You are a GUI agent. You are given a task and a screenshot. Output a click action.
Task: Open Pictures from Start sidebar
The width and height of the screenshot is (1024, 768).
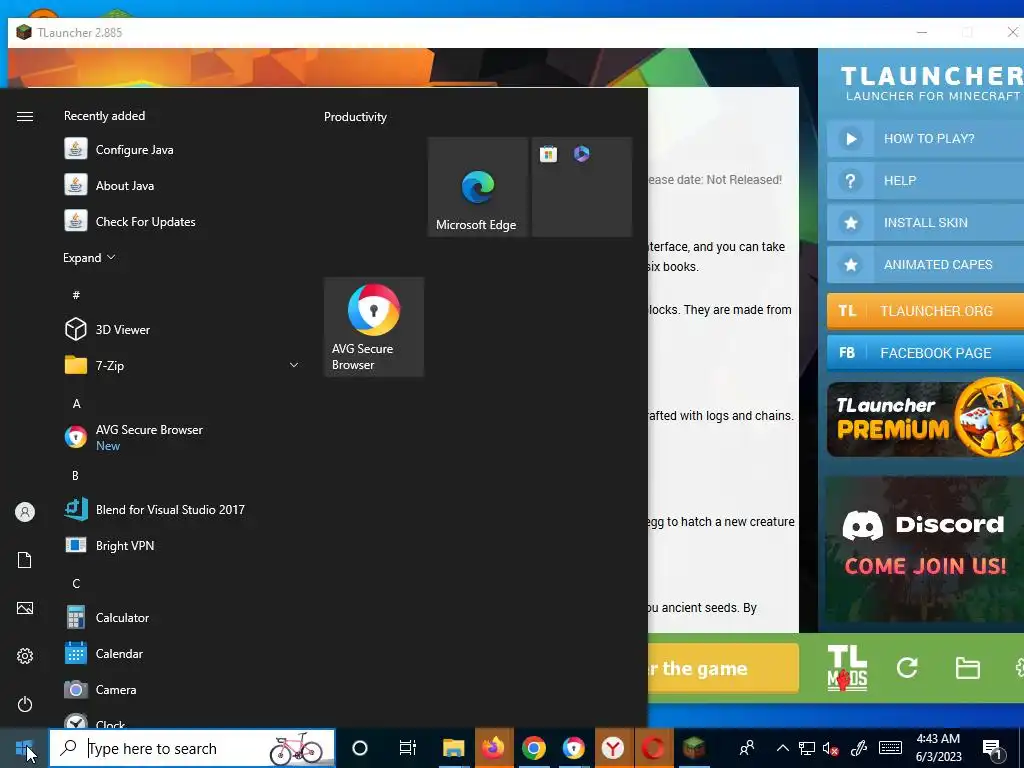[x=25, y=608]
